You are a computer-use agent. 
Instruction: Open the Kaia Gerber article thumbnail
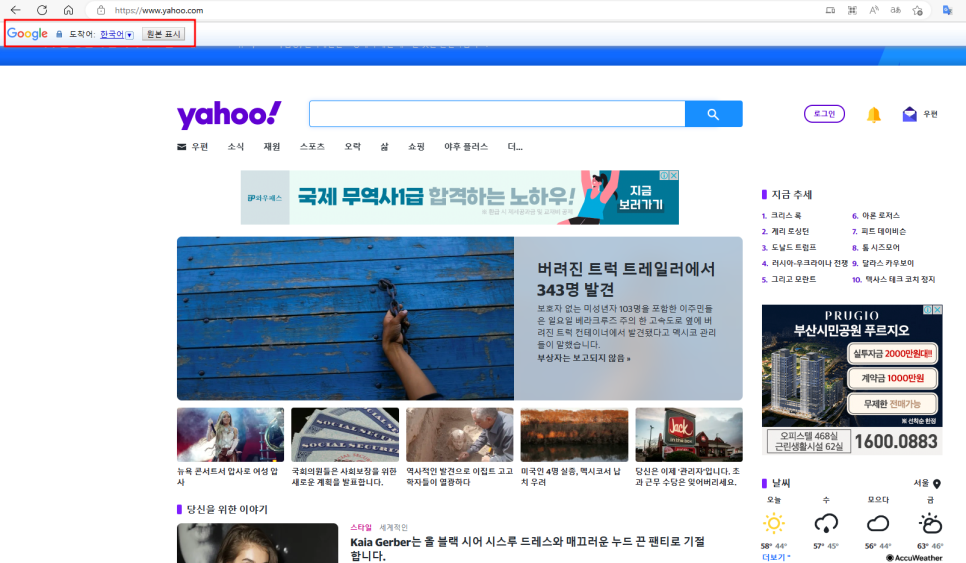(x=258, y=543)
